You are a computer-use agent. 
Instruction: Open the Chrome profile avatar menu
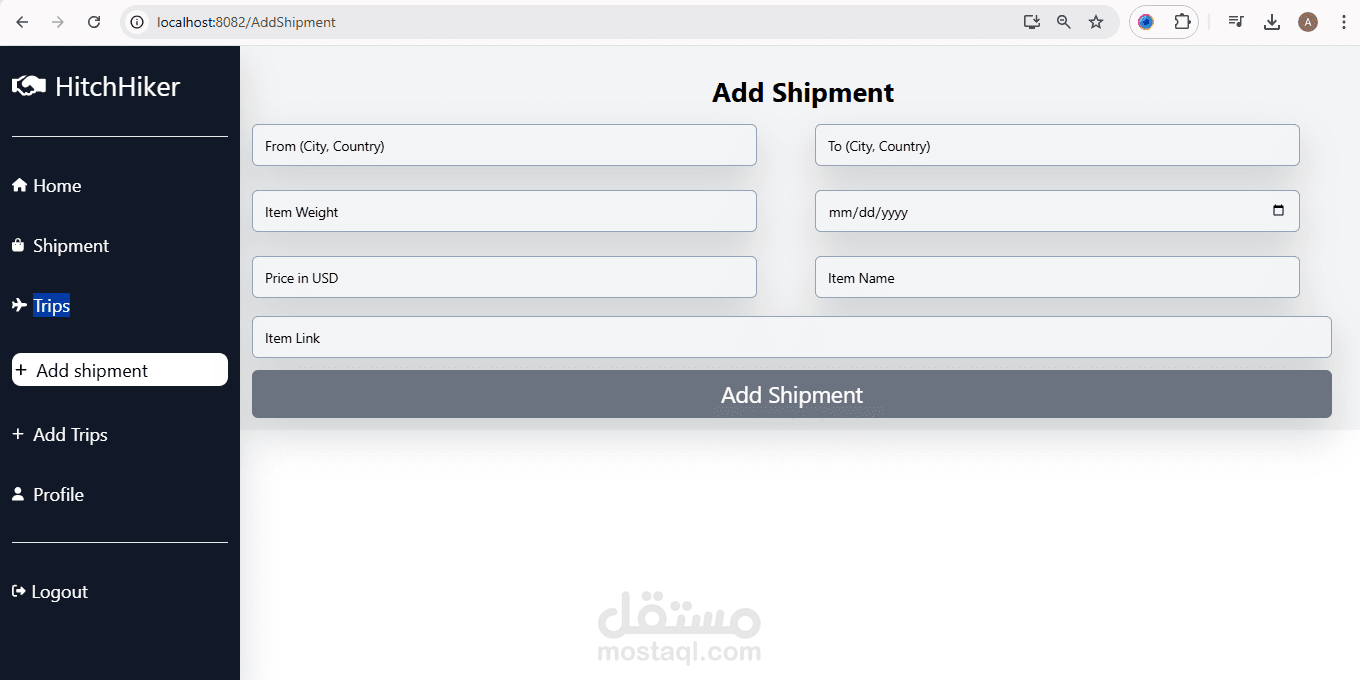coord(1308,22)
